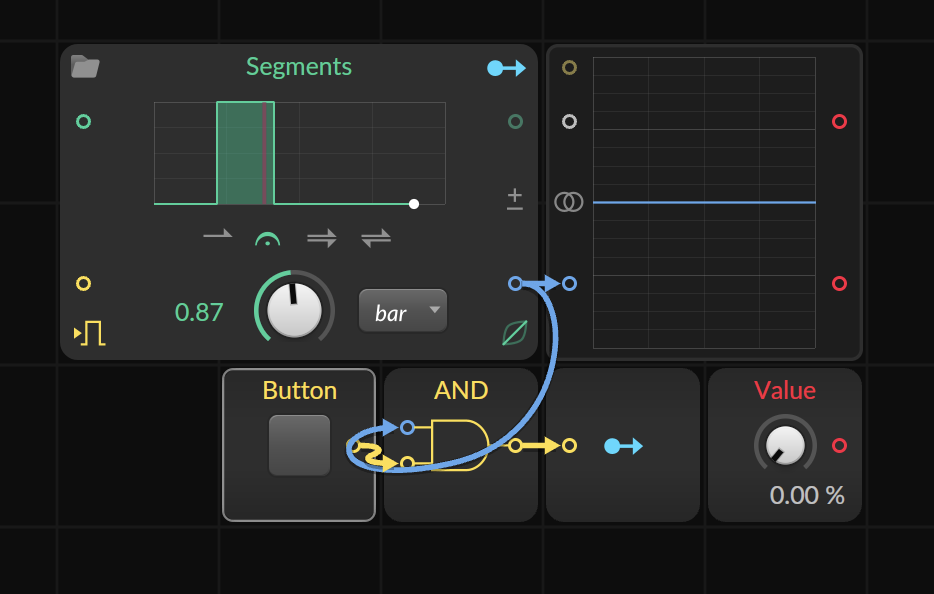The image size is (934, 594).
Task: Click the Segments rate knob
Action: 294,310
